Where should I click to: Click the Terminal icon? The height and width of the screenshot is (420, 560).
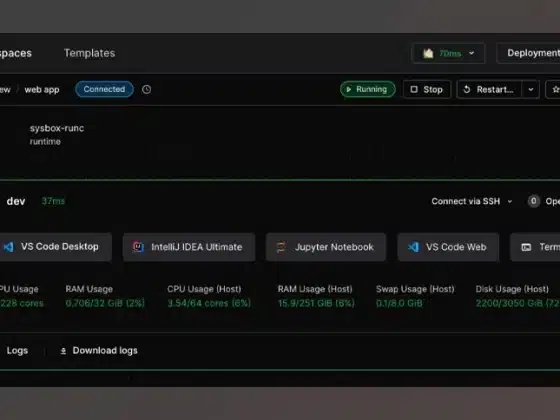526,247
